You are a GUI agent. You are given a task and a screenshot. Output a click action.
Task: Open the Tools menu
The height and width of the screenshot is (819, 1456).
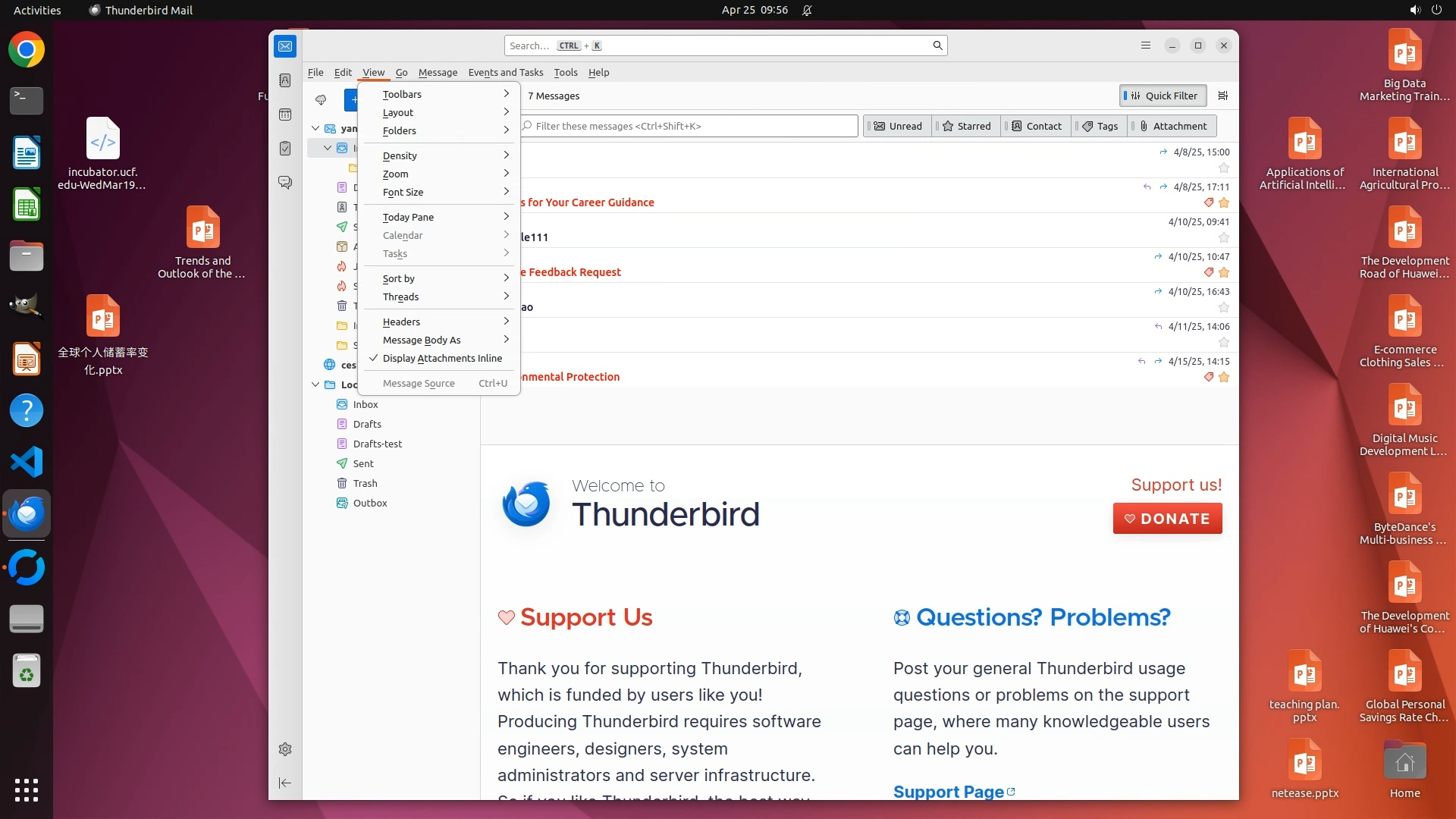565,72
